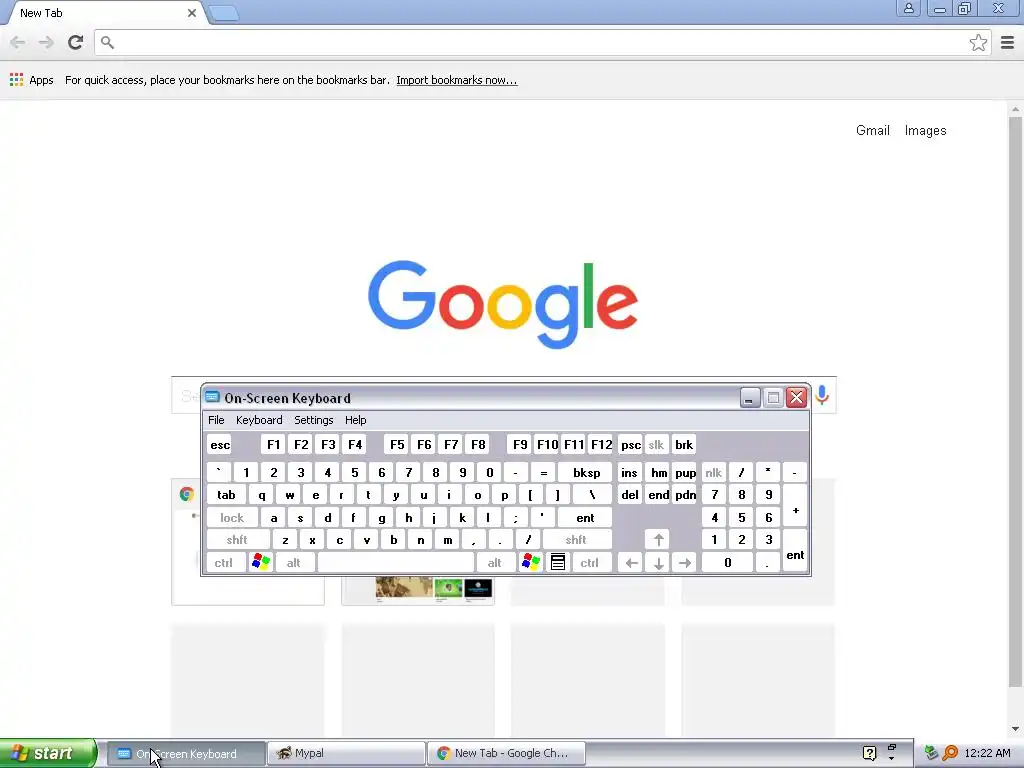Click the 12:22 AM clock
The image size is (1024, 768).
point(987,753)
